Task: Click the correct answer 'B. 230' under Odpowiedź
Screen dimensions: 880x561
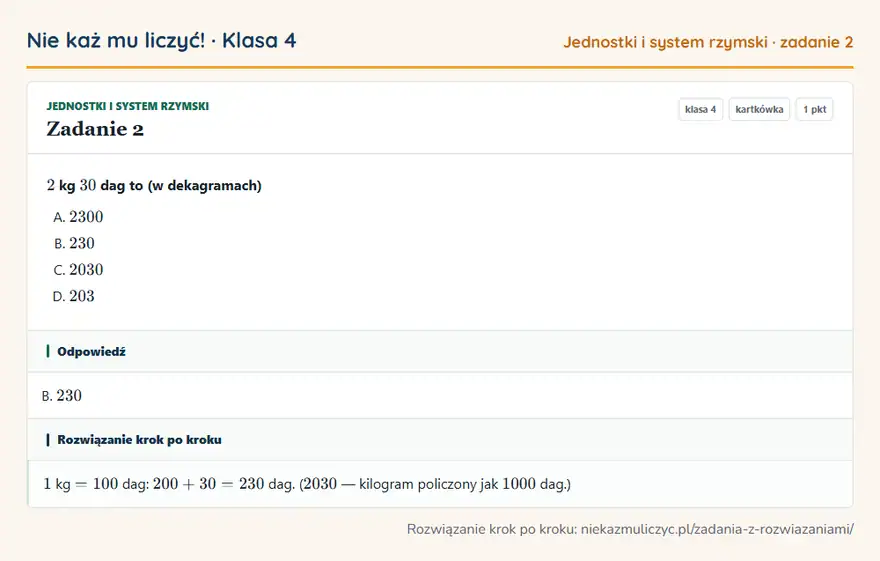Action: [62, 396]
